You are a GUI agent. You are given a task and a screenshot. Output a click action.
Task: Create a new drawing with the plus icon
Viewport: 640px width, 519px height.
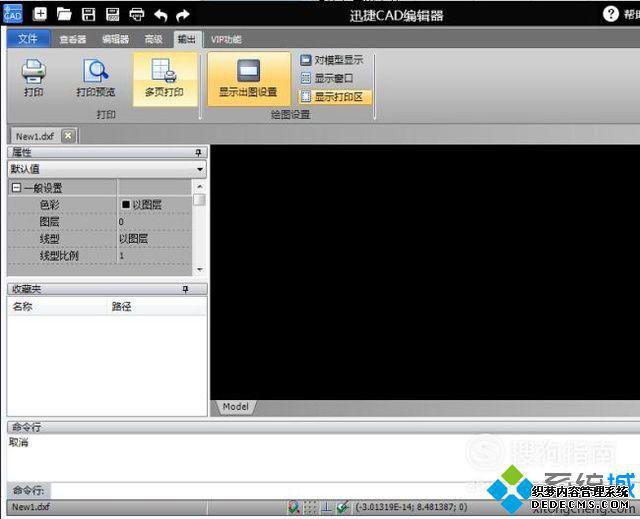[x=40, y=14]
